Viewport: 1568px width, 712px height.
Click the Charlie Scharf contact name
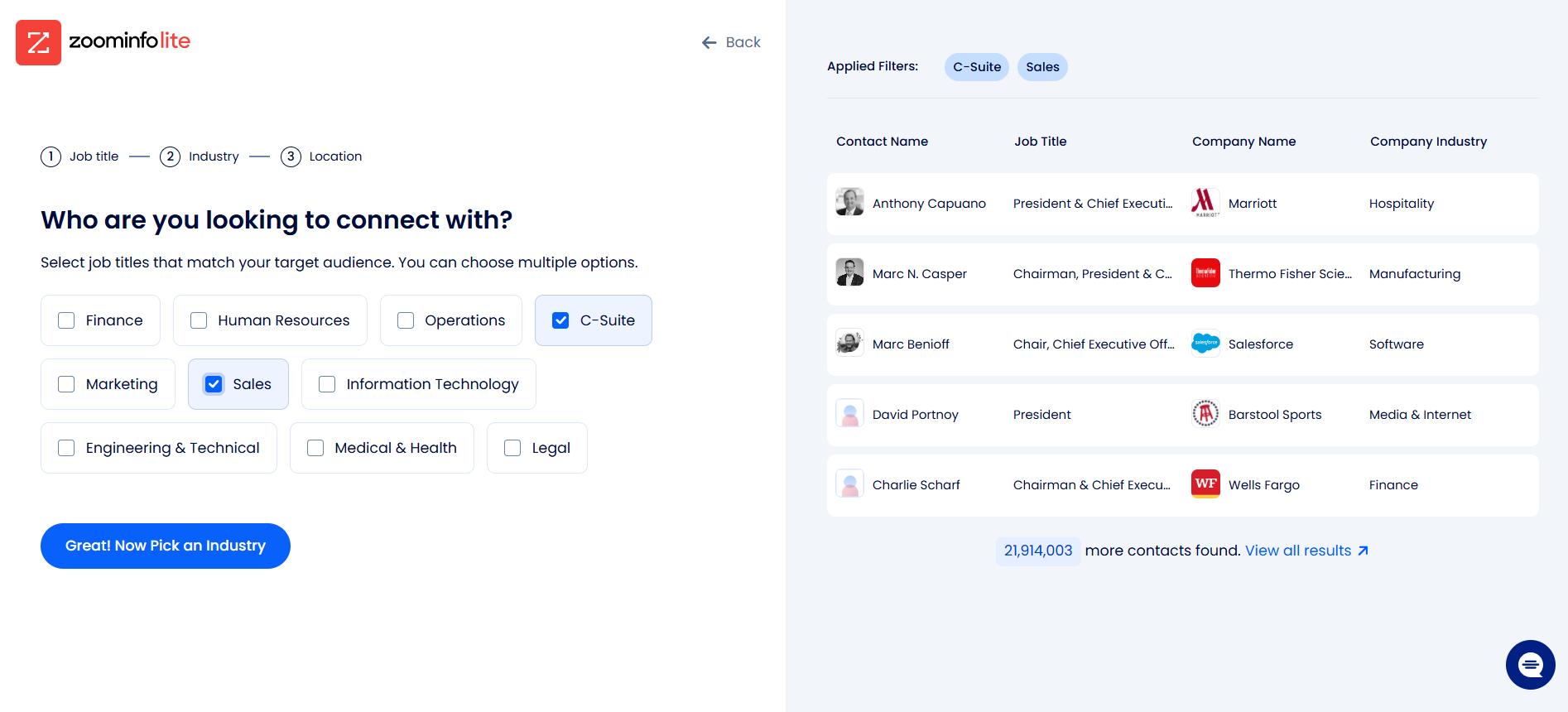click(x=916, y=485)
